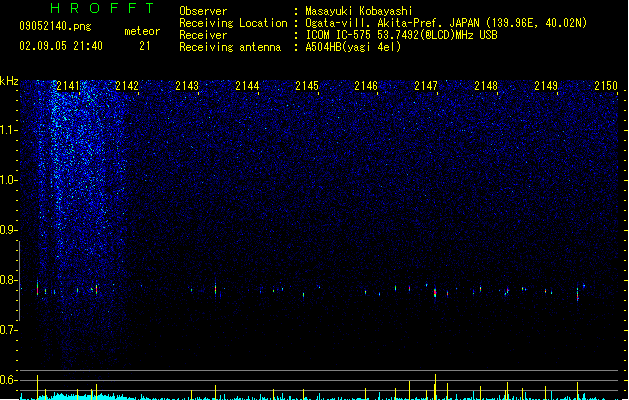Click the 2146 time marker

[x=366, y=86]
